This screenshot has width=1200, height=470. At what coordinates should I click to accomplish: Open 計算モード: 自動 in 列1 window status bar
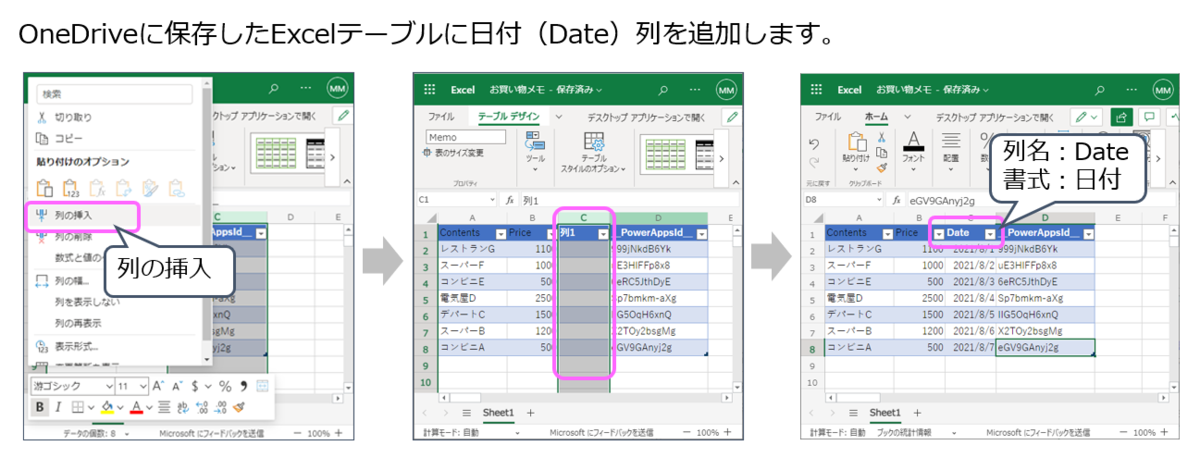pos(452,433)
